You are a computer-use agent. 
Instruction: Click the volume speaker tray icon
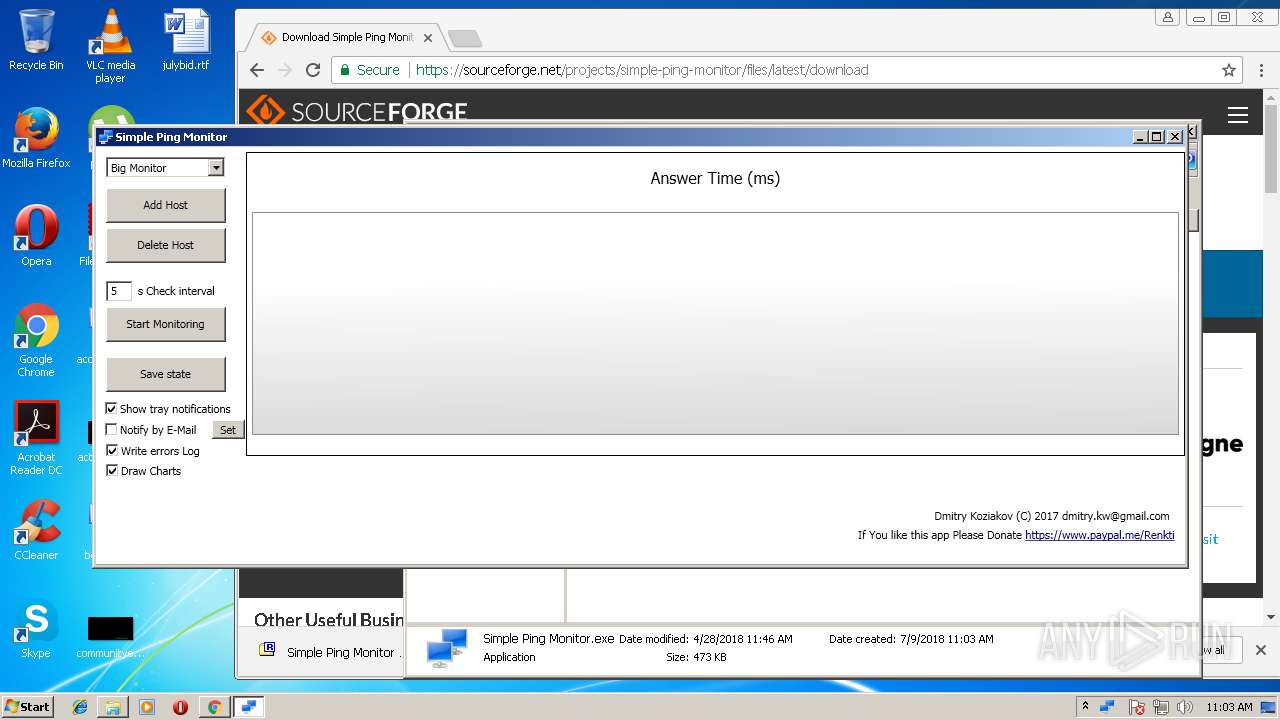point(1185,707)
